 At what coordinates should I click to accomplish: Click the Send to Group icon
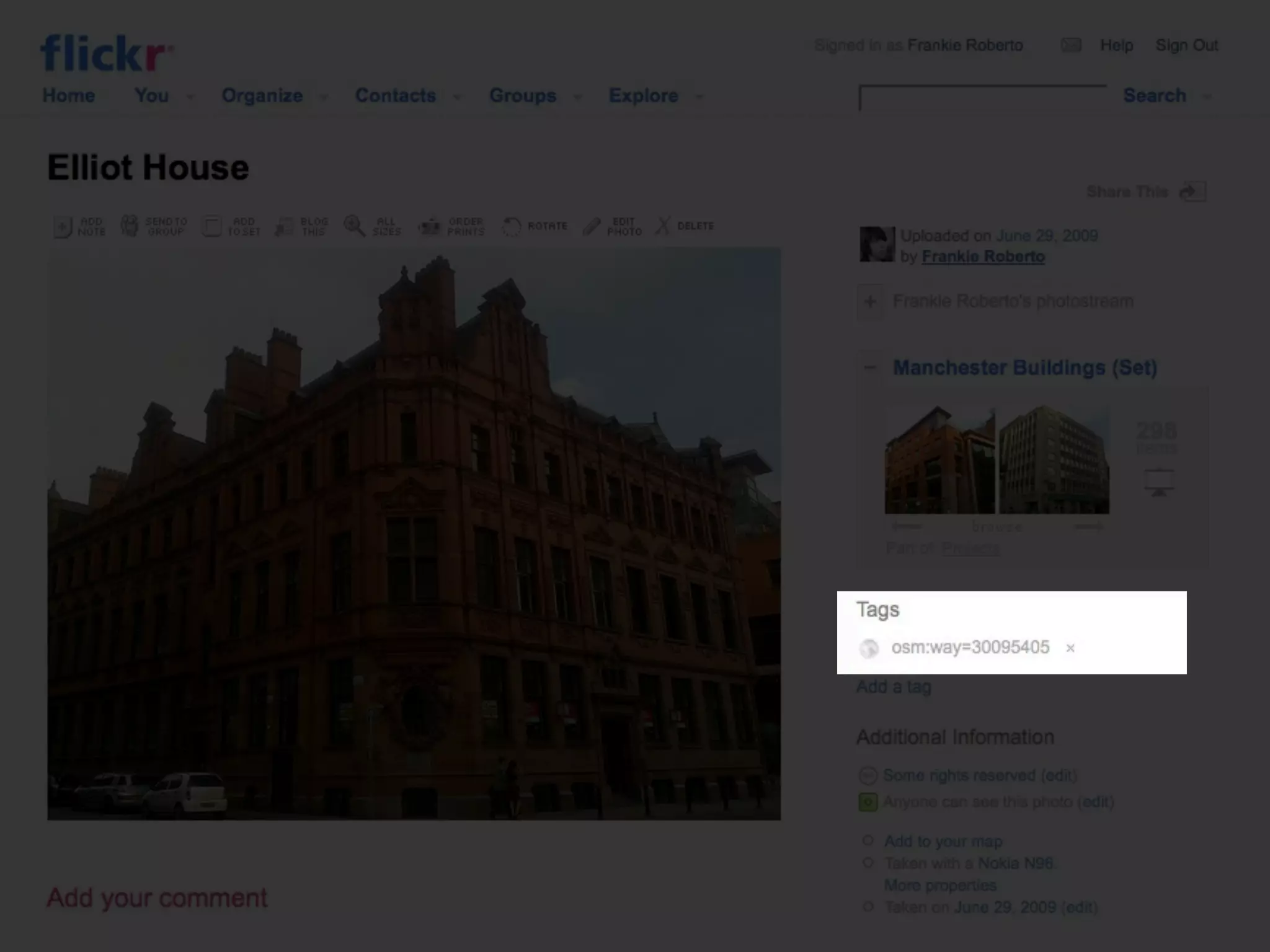point(130,226)
